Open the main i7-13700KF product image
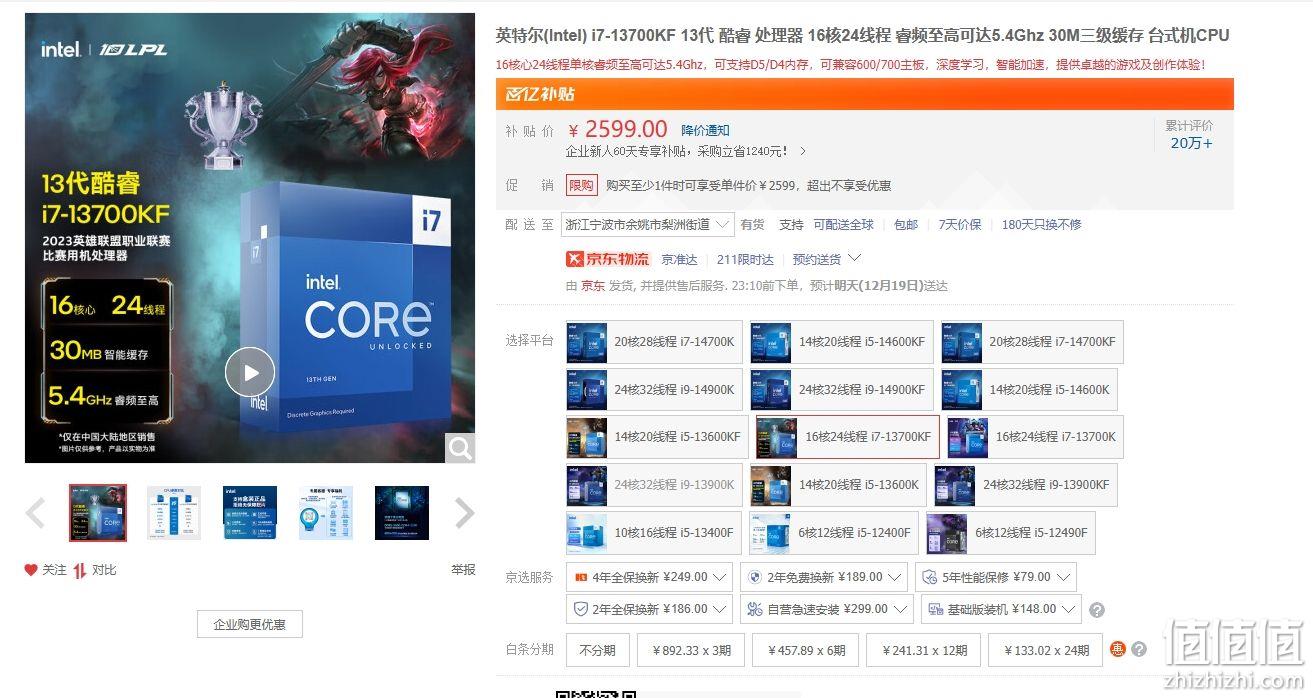1313x698 pixels. tap(249, 238)
